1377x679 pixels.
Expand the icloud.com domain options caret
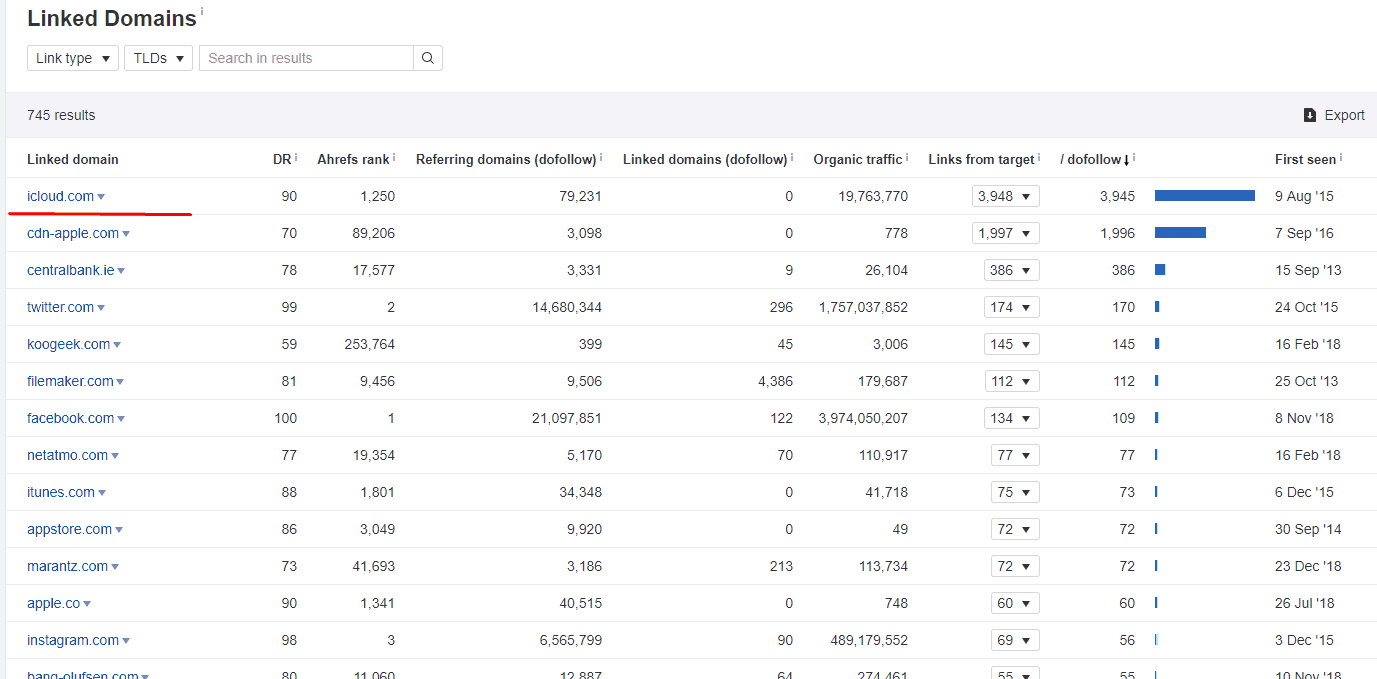coord(100,196)
